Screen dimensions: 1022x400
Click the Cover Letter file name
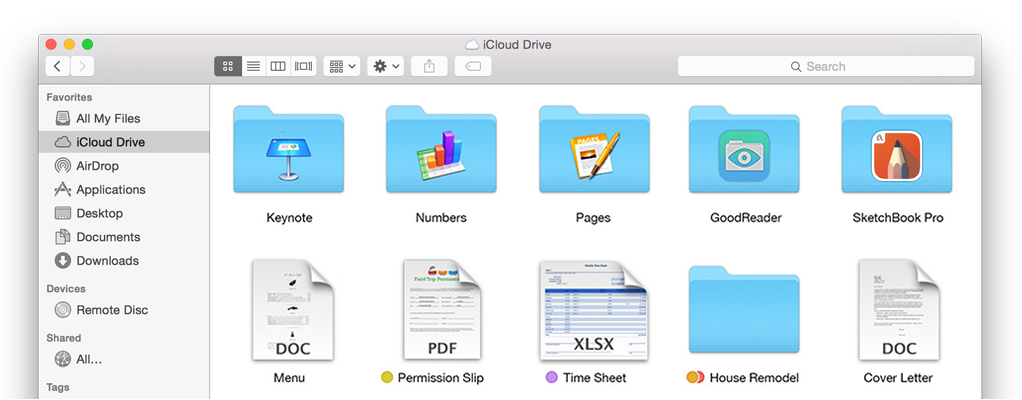click(x=898, y=378)
